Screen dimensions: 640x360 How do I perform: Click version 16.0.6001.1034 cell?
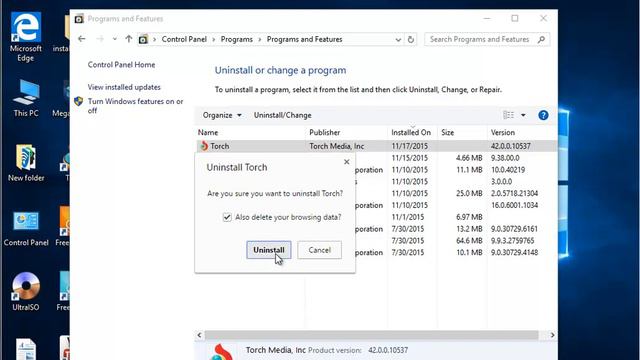pos(514,205)
